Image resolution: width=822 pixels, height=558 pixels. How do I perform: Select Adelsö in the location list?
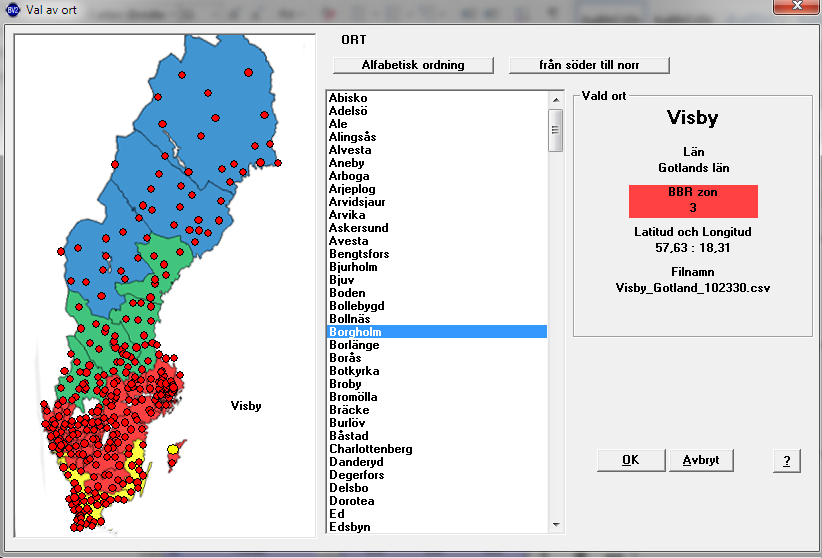(x=437, y=111)
